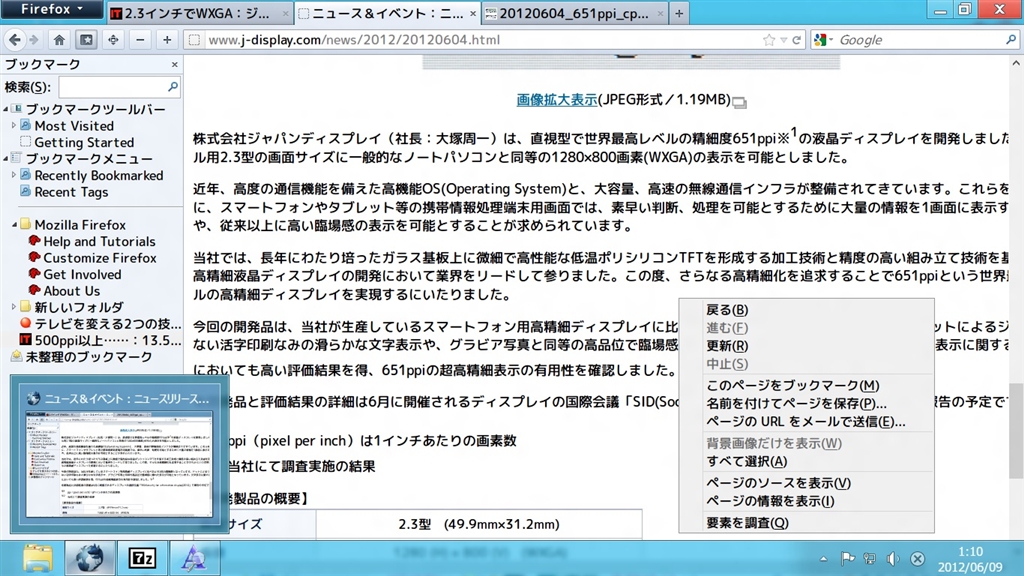The image size is (1024, 576).
Task: Choose ページの情報を表示(I) menu entry
Action: [x=807, y=502]
